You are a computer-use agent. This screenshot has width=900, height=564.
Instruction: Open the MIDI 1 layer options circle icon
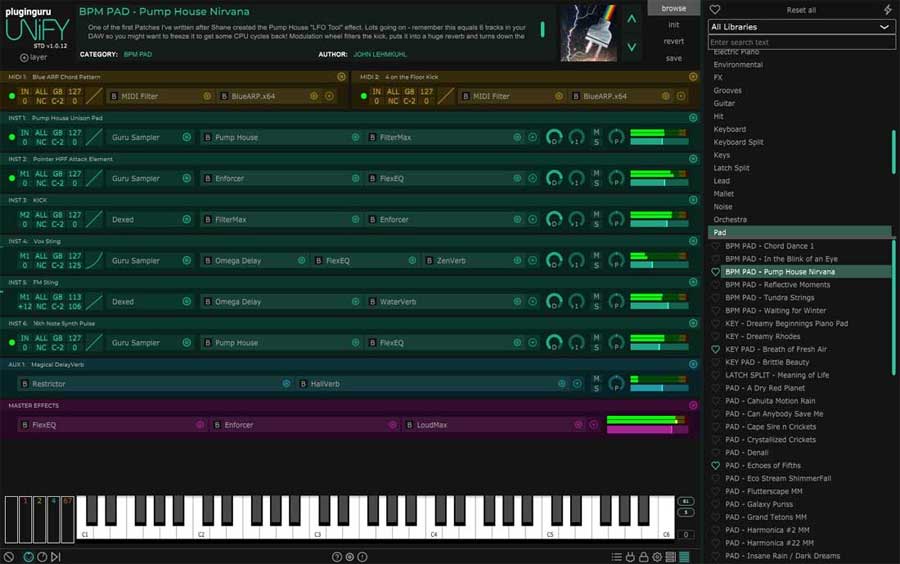coord(342,76)
